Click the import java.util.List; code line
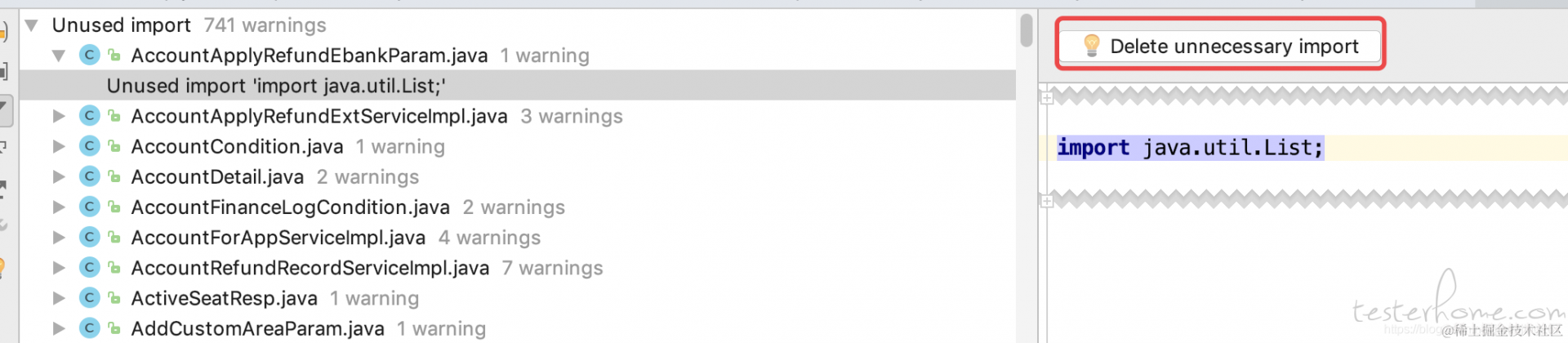Screen dimensions: 1568x343 click(x=1190, y=148)
